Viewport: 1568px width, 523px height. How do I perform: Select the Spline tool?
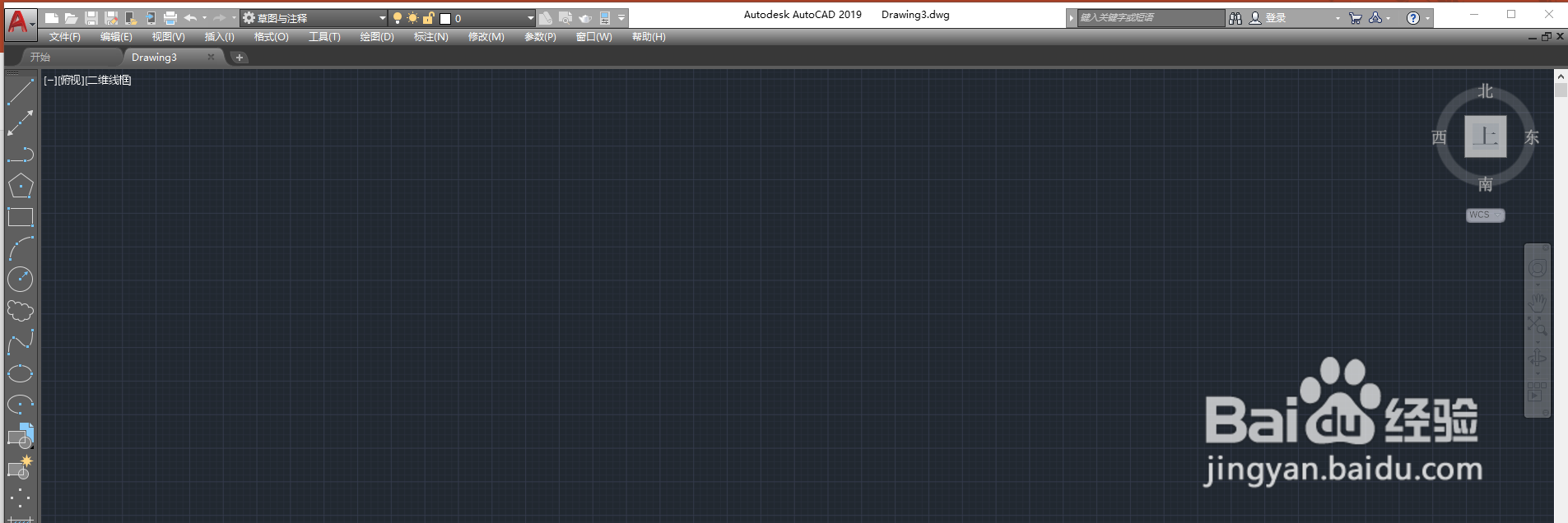21,342
